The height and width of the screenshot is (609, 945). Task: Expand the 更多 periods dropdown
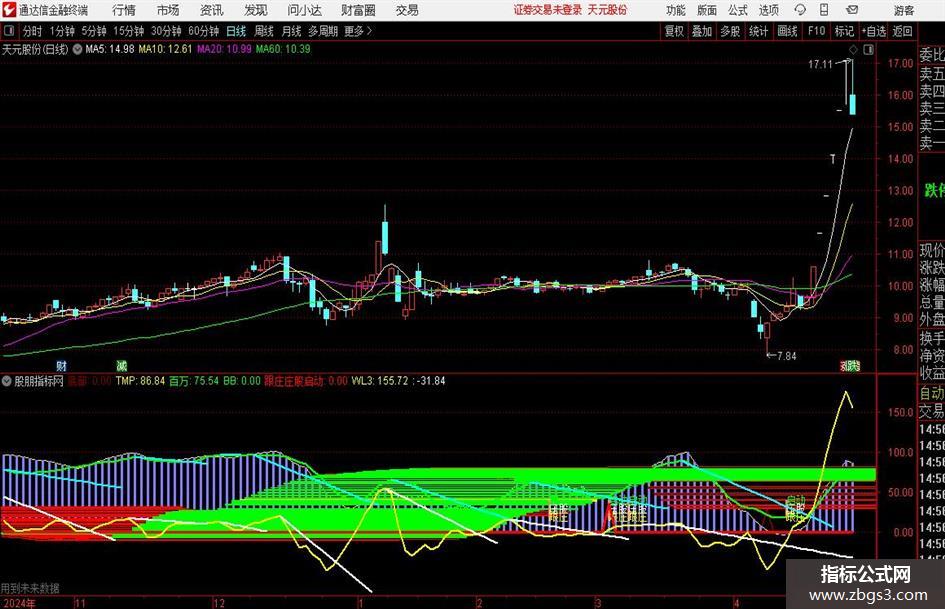point(358,31)
